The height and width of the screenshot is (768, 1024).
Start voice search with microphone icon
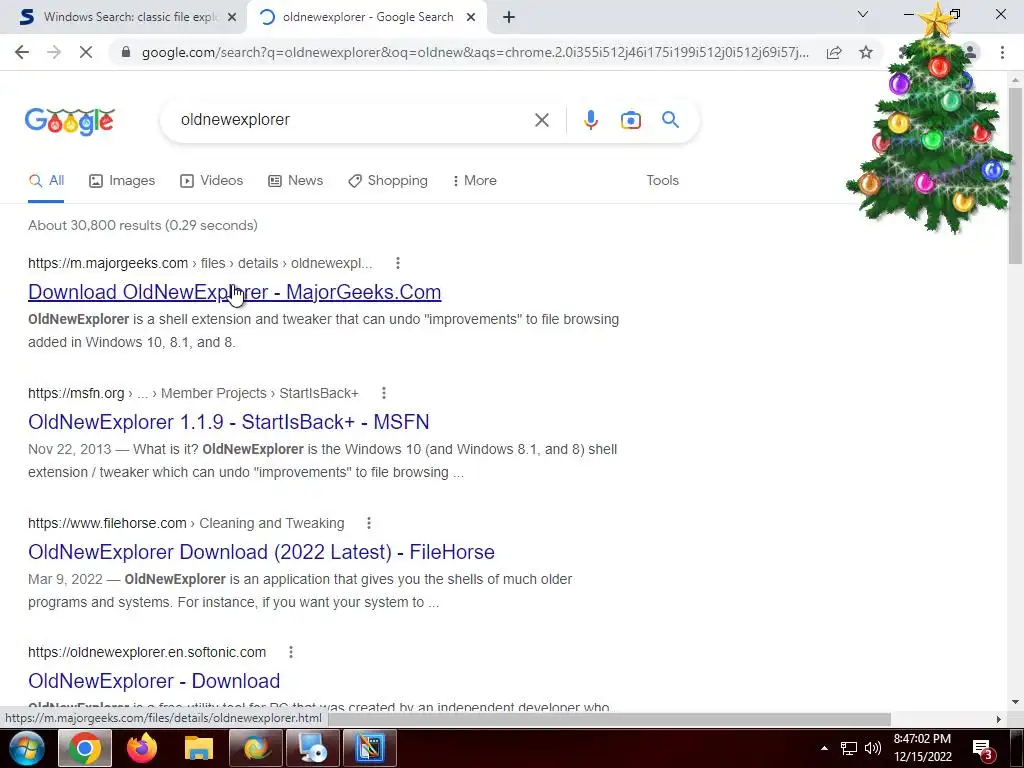click(x=590, y=120)
